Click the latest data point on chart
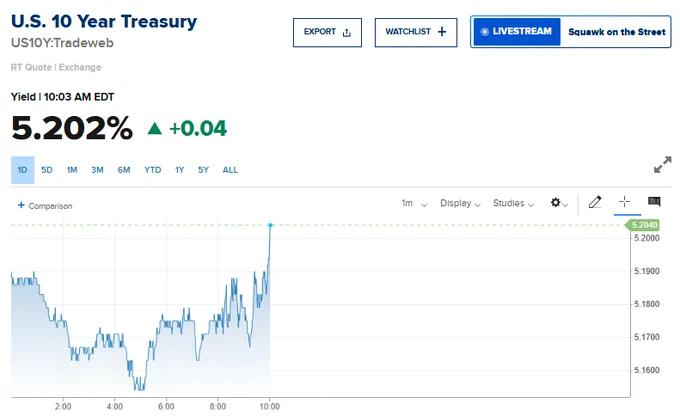680x416 pixels. (x=270, y=225)
